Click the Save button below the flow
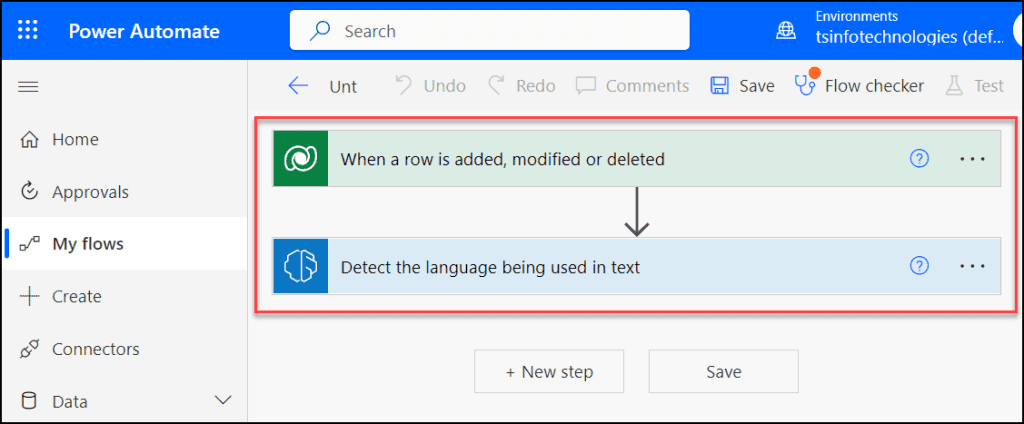Image resolution: width=1024 pixels, height=424 pixels. pyautogui.click(x=724, y=372)
